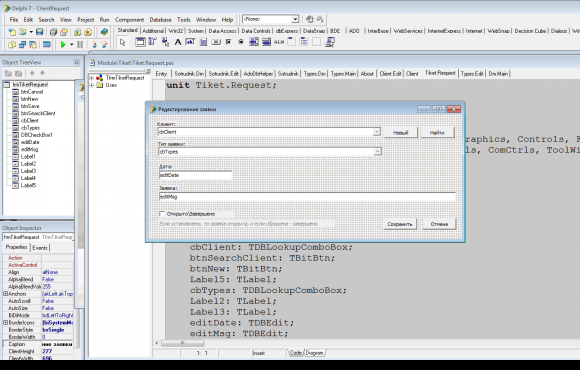Screen dimensions: 580x370
Task: Select the MainMenu component icon in palette
Action: [153, 42]
